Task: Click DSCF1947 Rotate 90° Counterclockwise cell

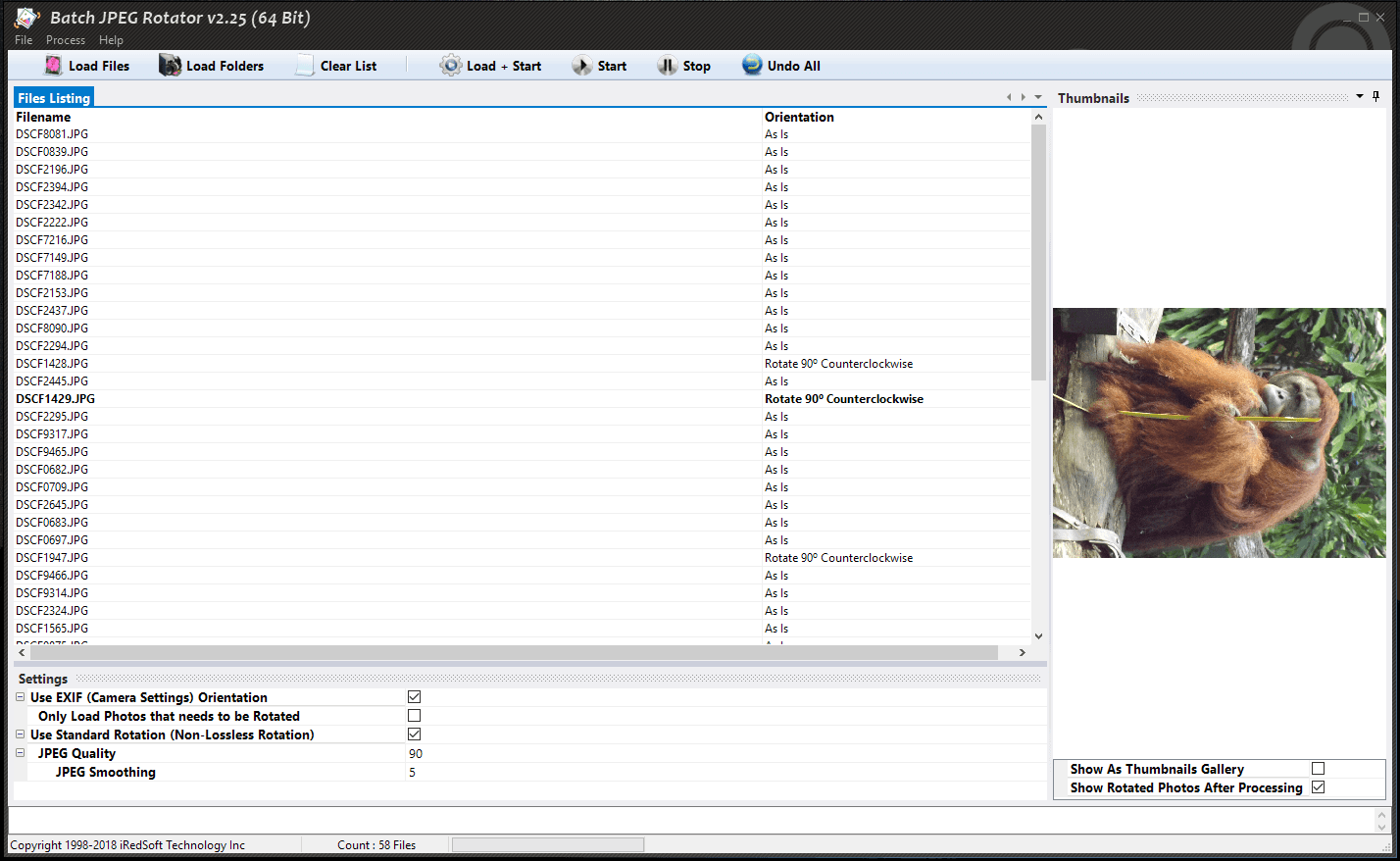Action: coord(838,558)
